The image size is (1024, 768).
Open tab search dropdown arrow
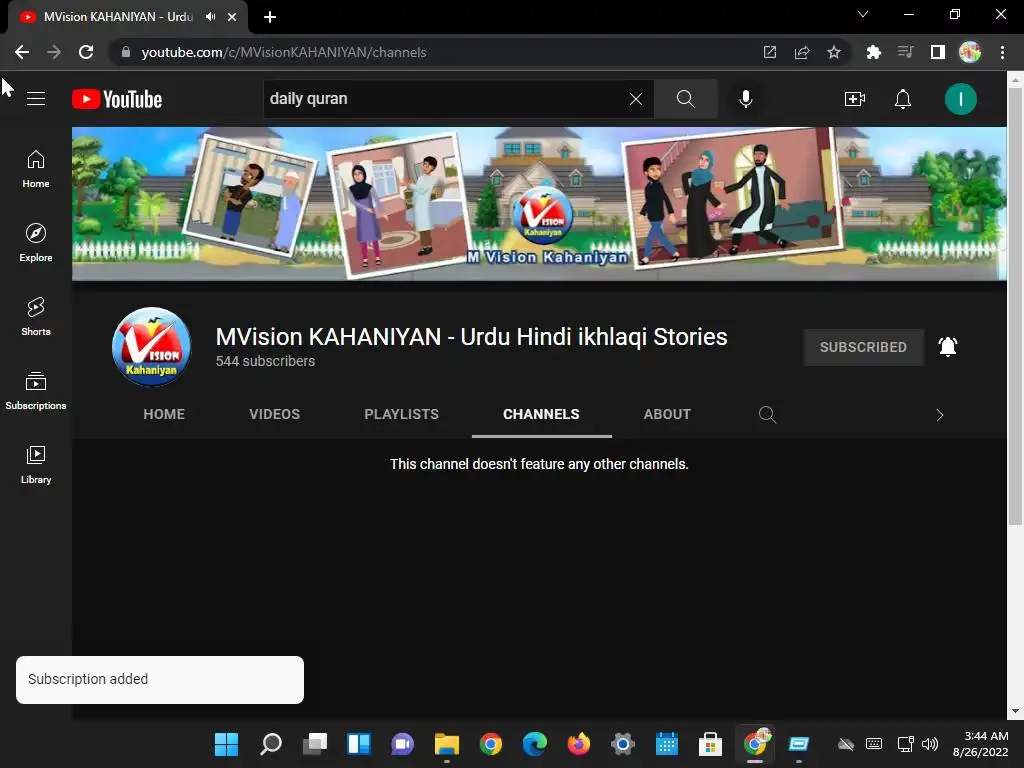tap(863, 14)
